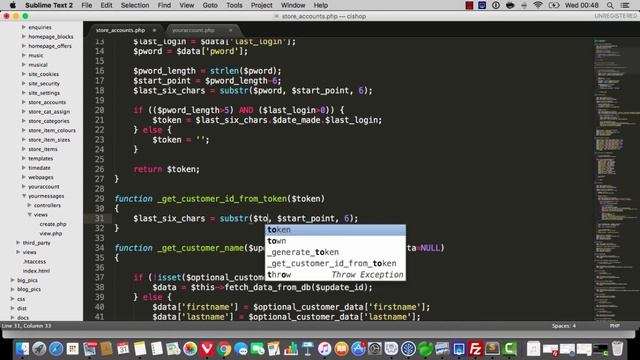Open Spotlight search magnifier in menu bar
640x360 pixels.
pos(610,5)
